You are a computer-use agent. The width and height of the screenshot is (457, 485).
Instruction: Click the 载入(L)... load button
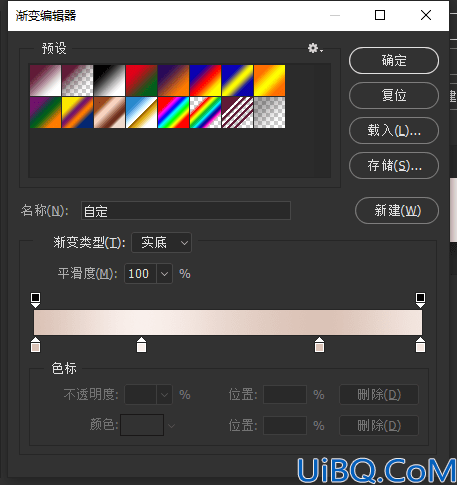coord(394,130)
